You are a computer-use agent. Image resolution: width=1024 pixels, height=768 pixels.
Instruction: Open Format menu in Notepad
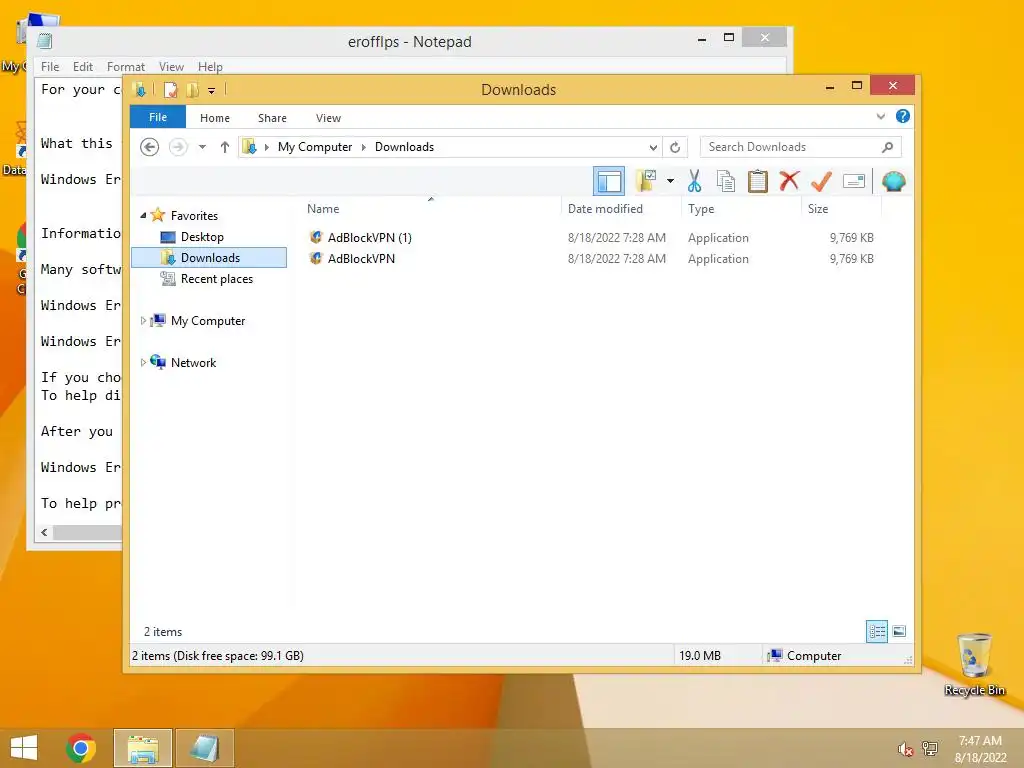125,67
